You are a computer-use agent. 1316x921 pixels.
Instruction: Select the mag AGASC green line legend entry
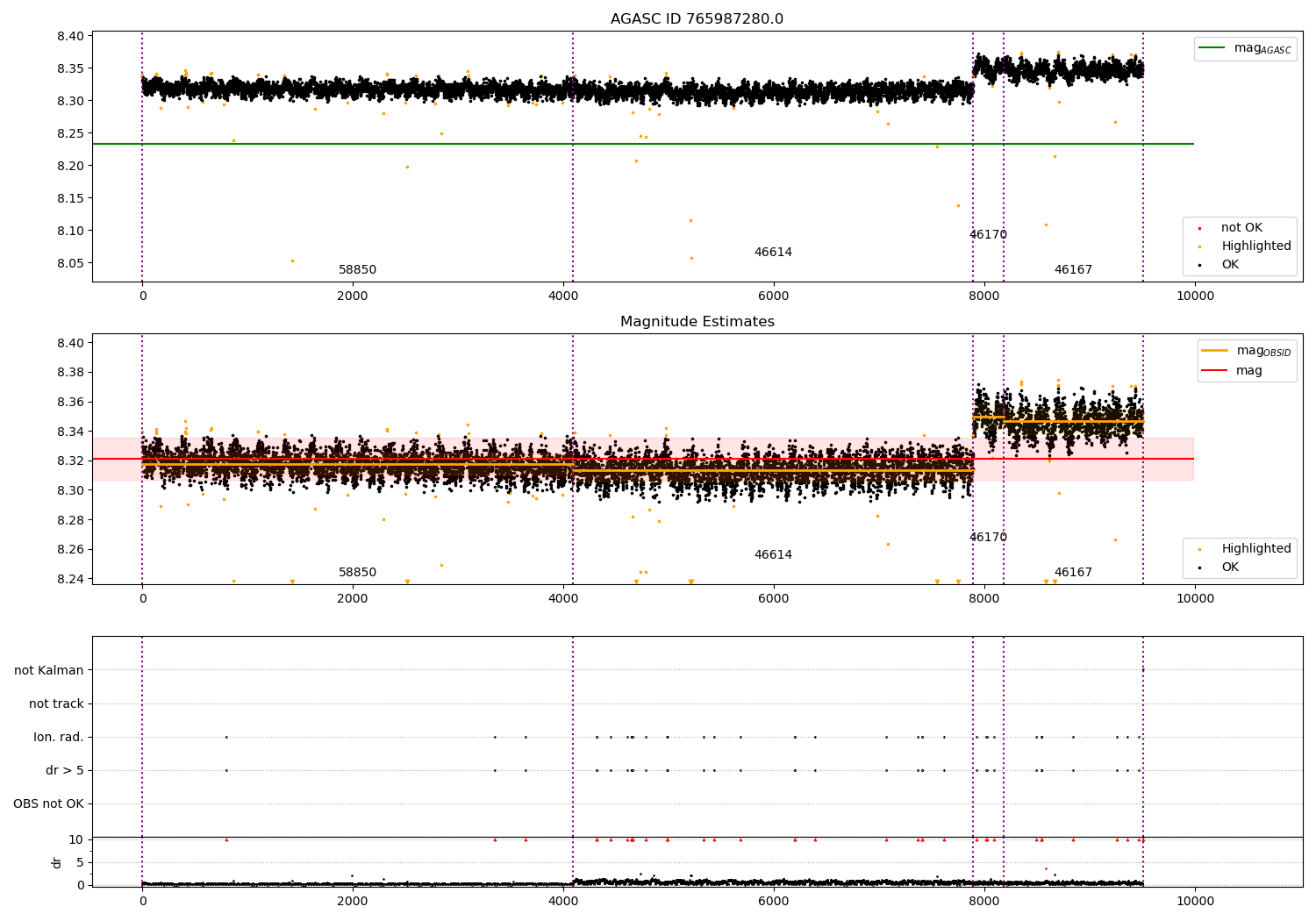pos(1245,48)
